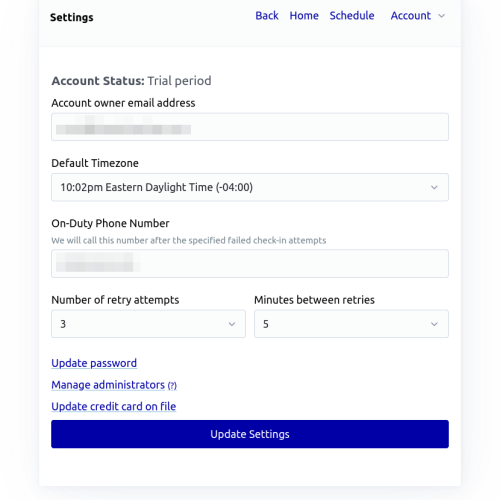500x500 pixels.
Task: Click Update credit card on file
Action: tap(114, 407)
